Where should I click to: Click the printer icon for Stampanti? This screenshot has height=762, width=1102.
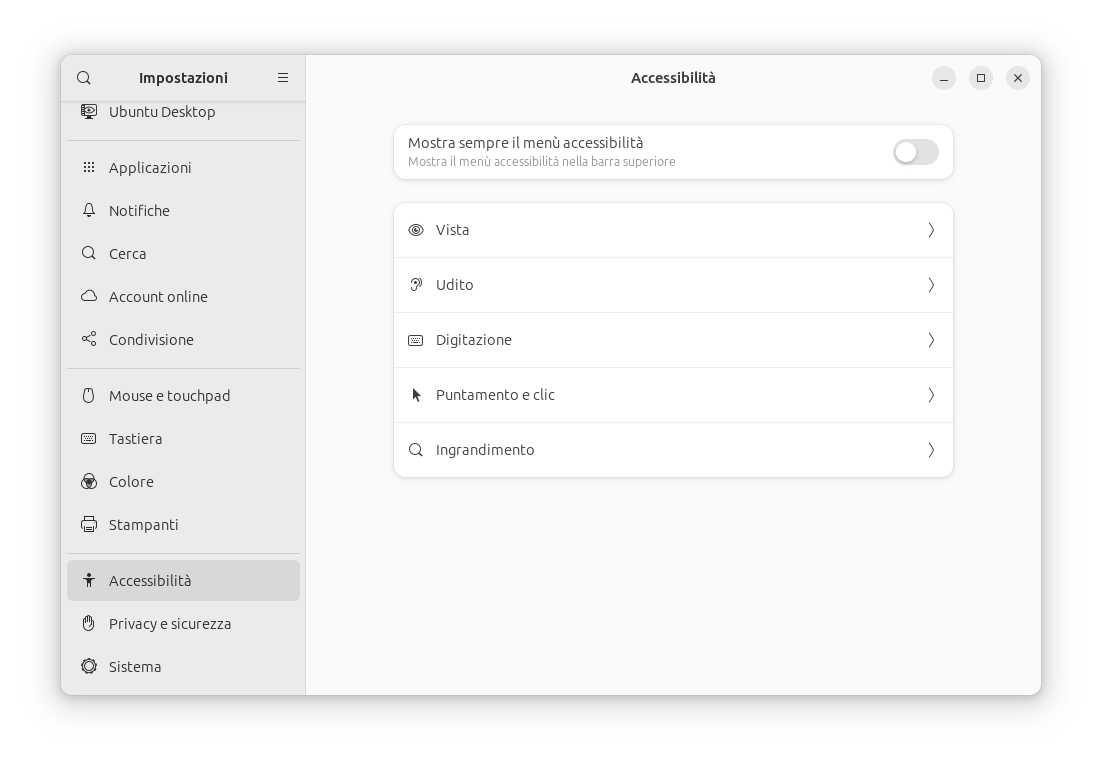coord(89,525)
